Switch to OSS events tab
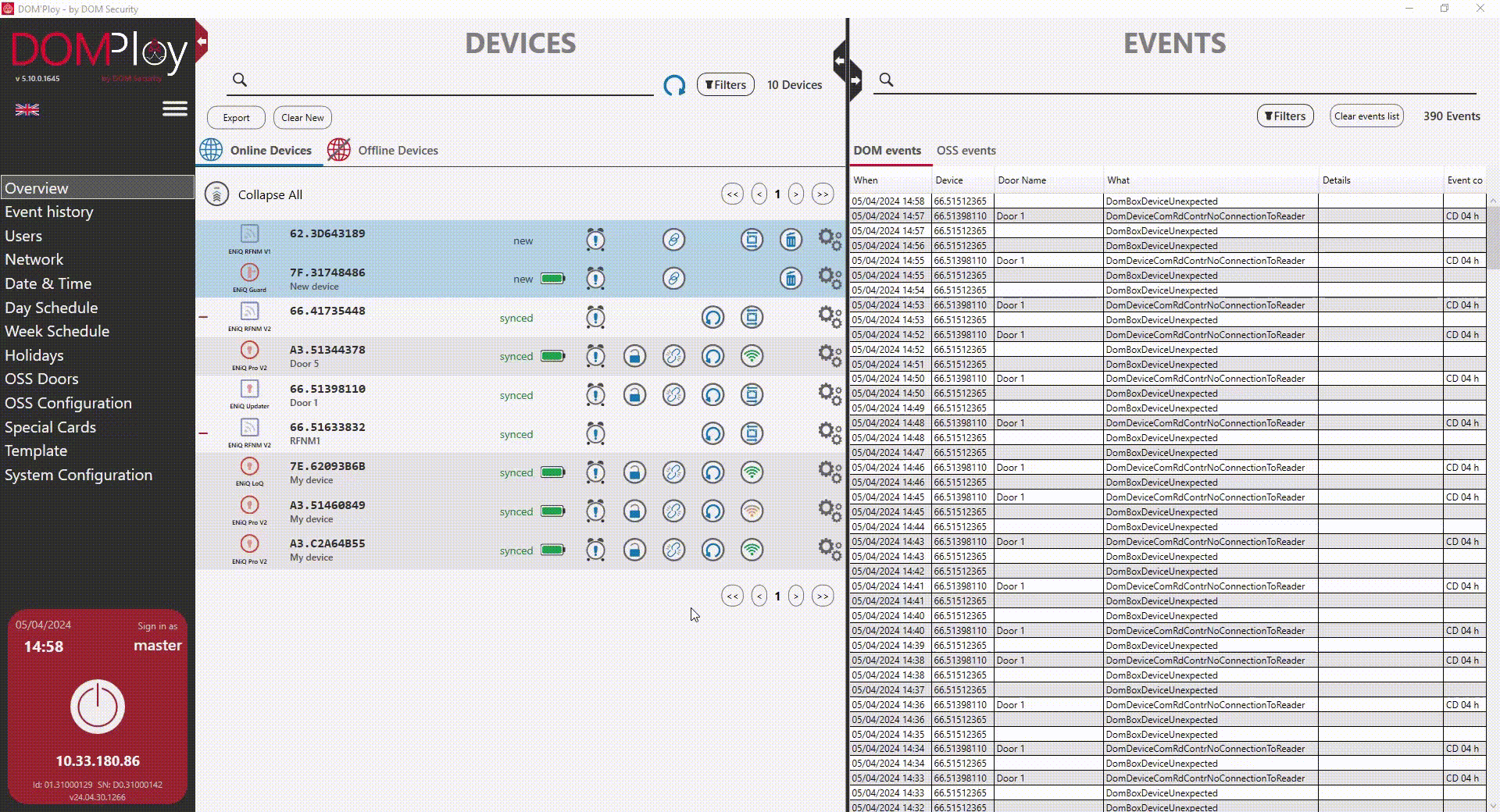Viewport: 1500px width, 812px height. (x=966, y=150)
